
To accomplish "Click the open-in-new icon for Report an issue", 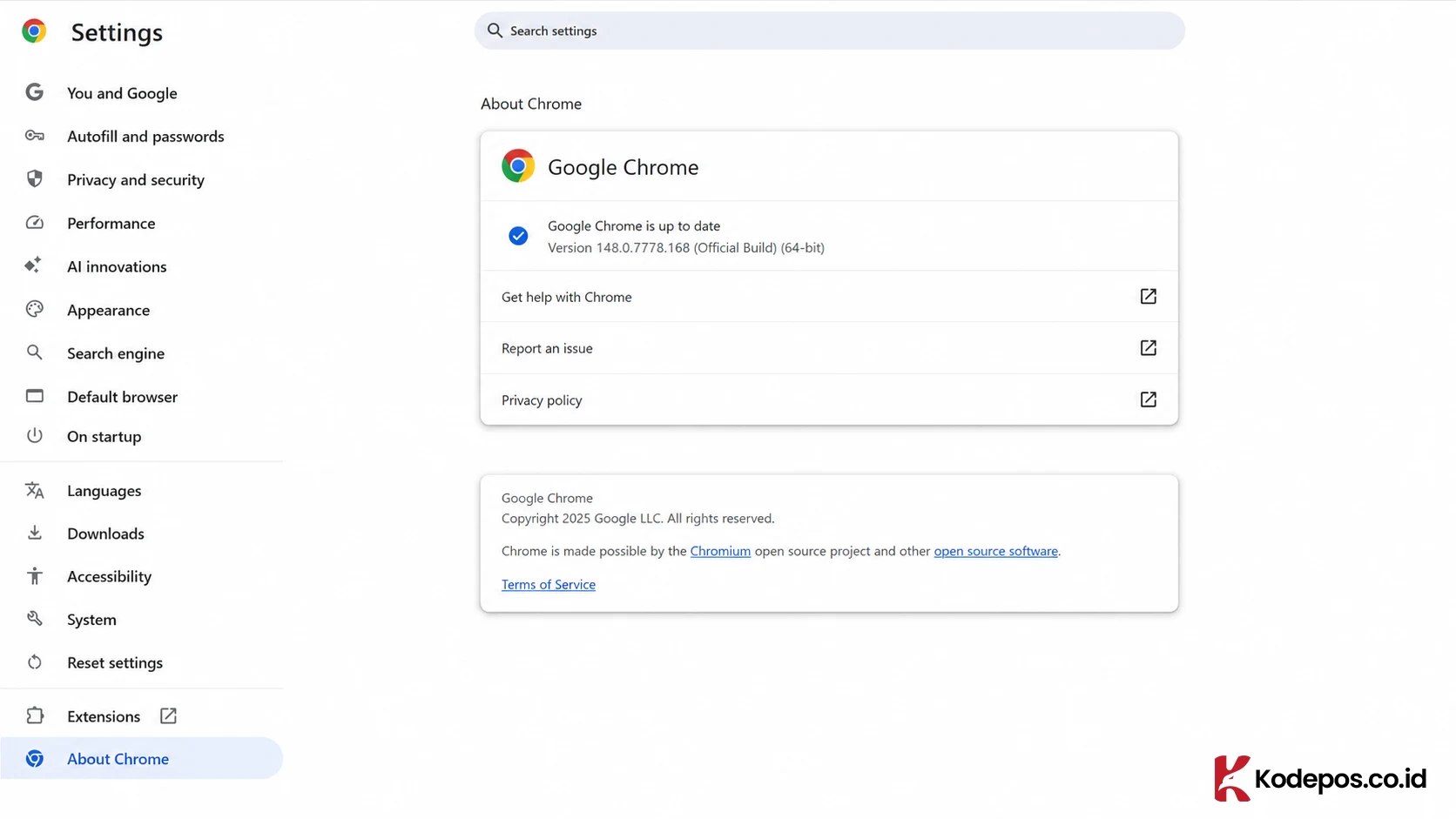I will tap(1149, 348).
